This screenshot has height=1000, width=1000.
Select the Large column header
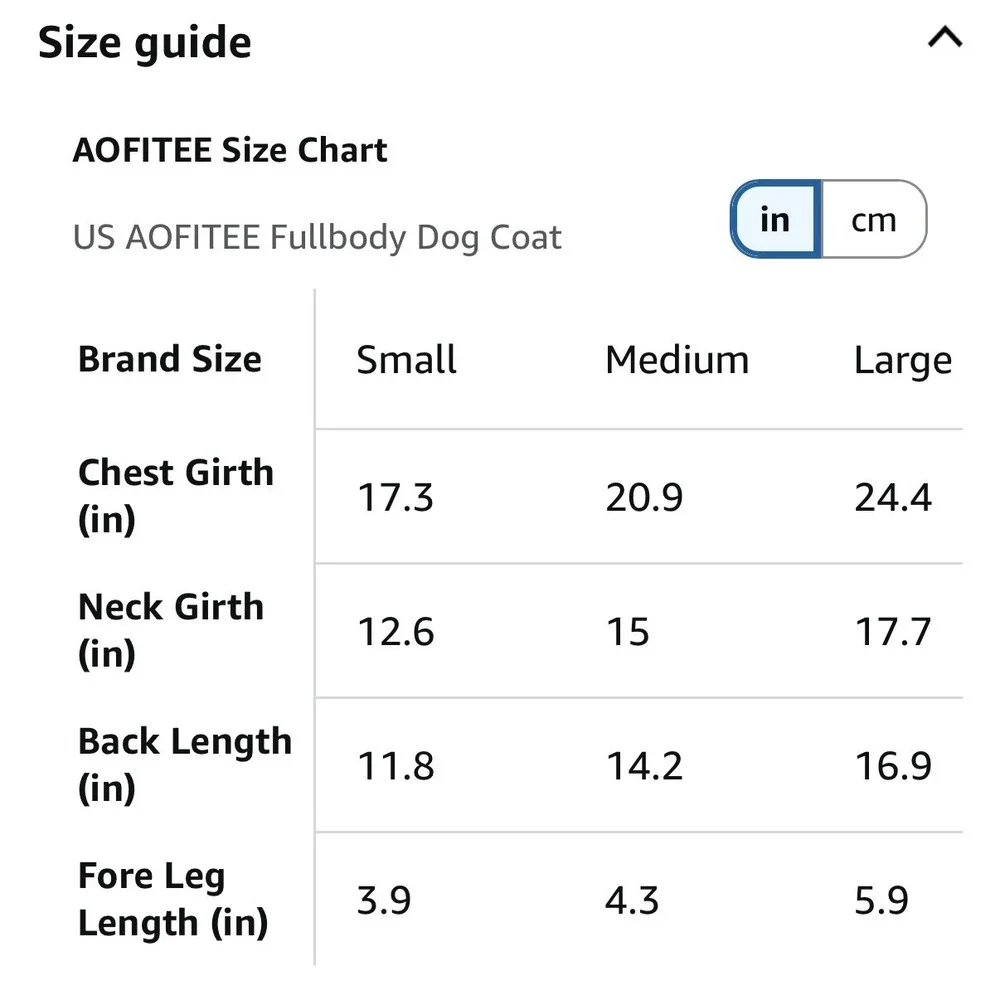coord(902,361)
